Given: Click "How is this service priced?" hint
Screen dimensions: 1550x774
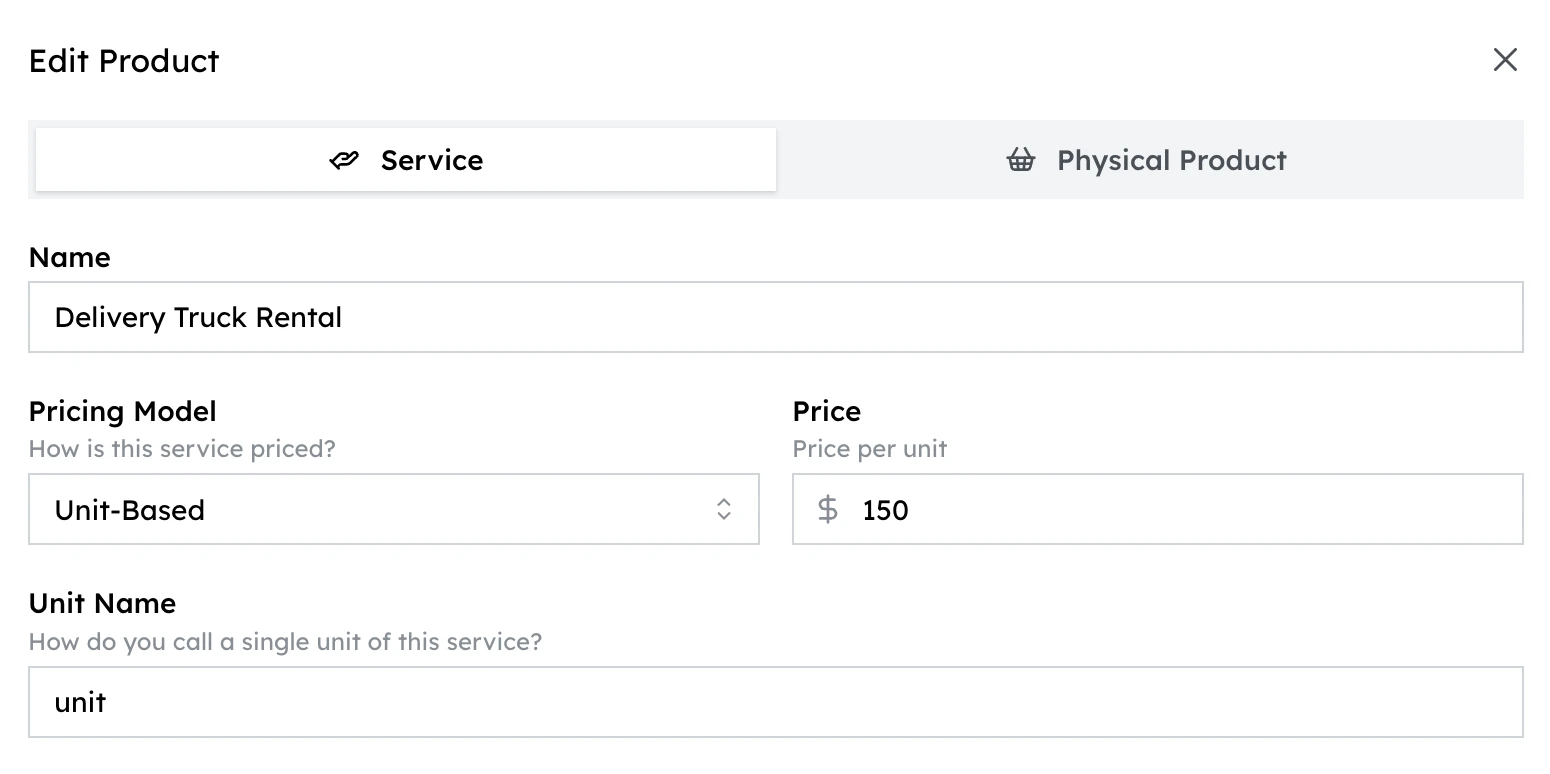Looking at the screenshot, I should [x=182, y=449].
